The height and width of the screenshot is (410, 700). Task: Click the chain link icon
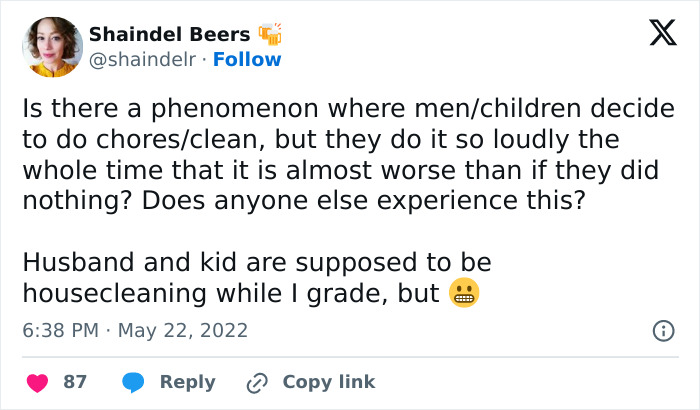[258, 382]
